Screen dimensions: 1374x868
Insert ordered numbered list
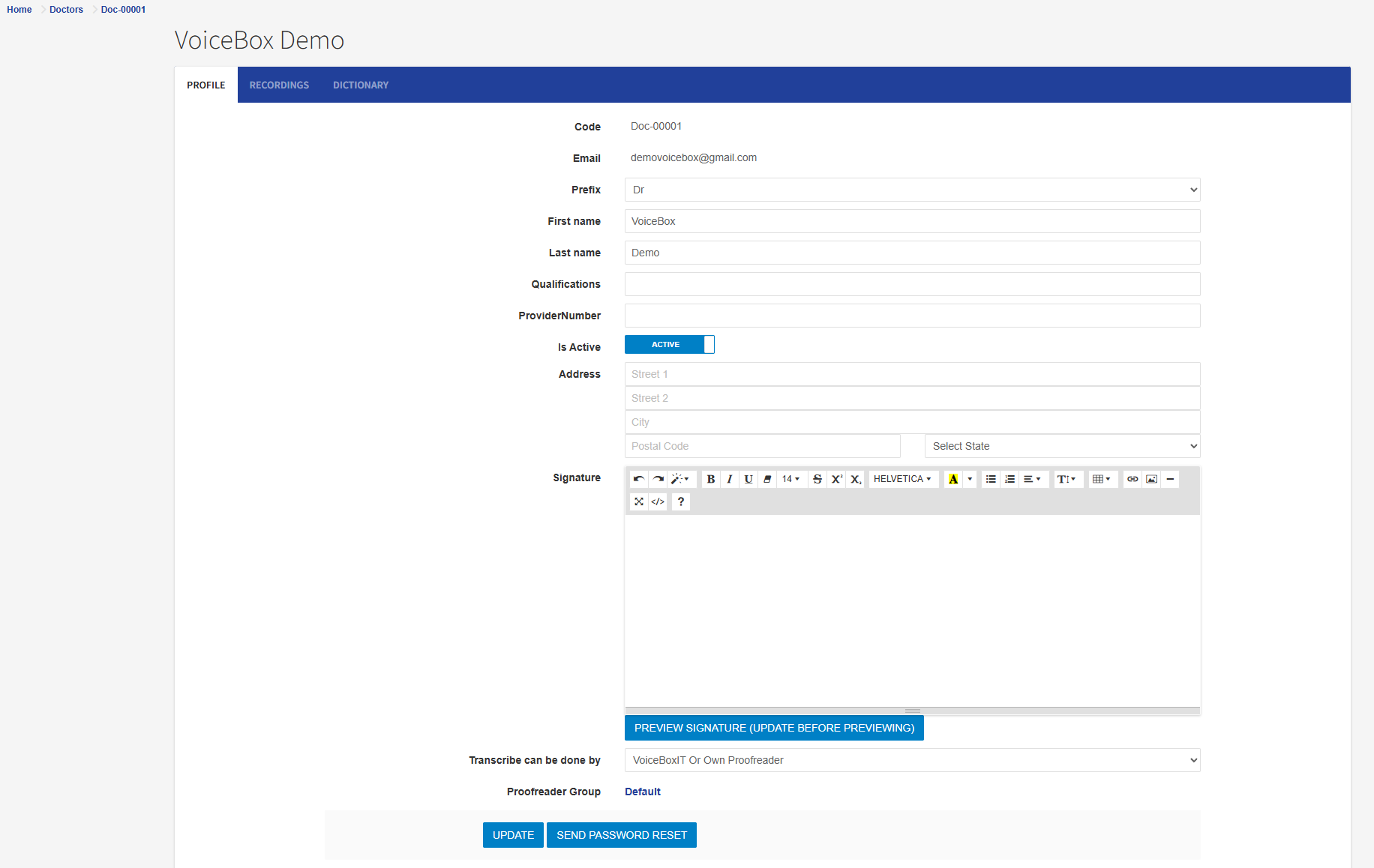tap(1009, 479)
